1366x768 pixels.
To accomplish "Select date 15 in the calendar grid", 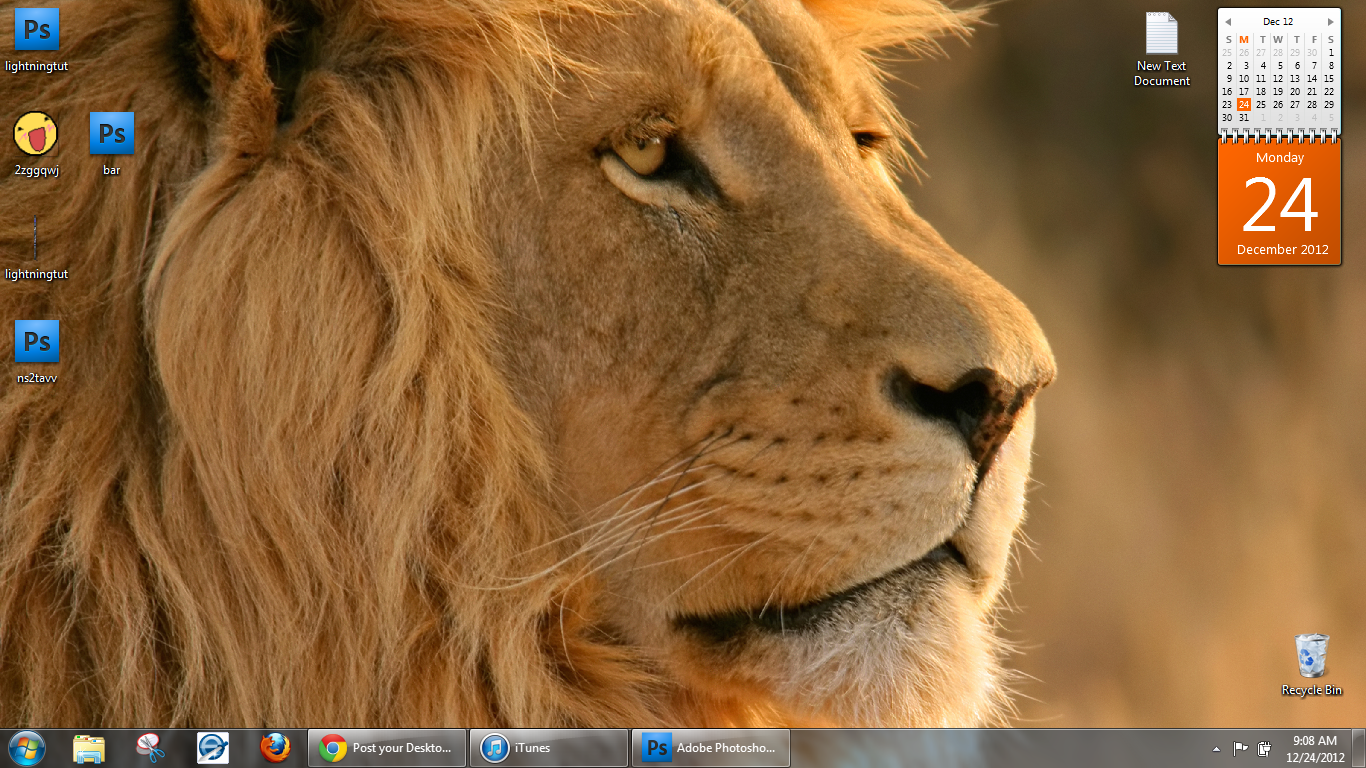I will coord(1329,78).
